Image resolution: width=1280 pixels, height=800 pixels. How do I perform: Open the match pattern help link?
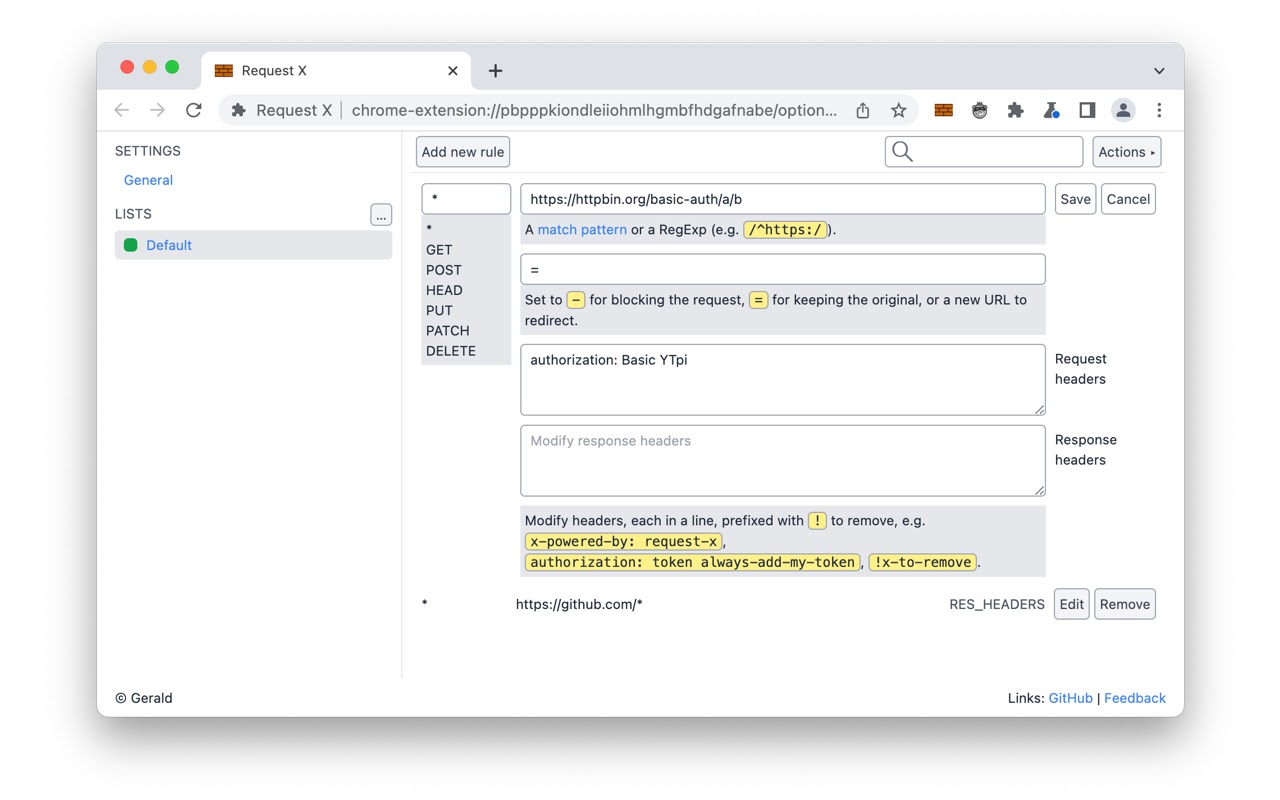[x=582, y=230]
